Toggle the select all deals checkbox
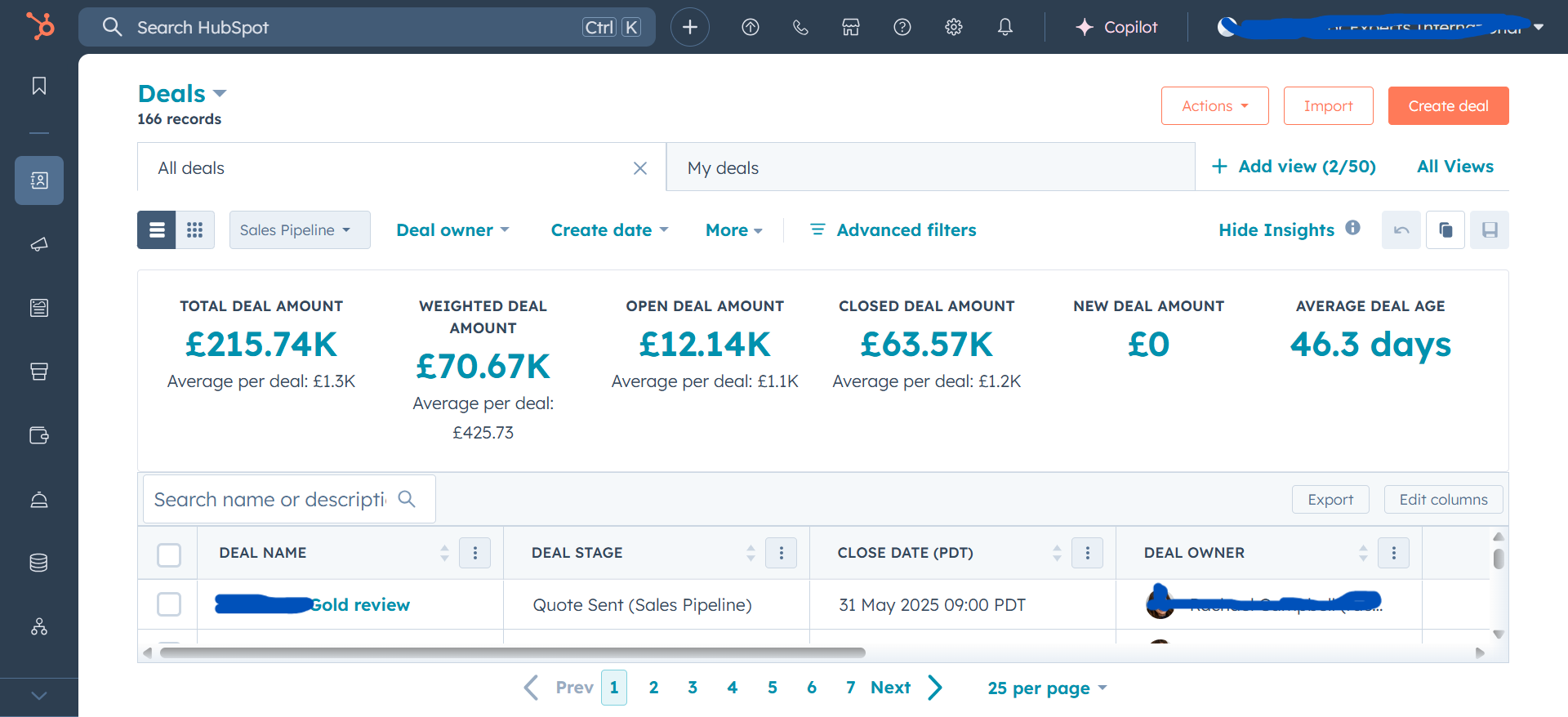 (169, 554)
